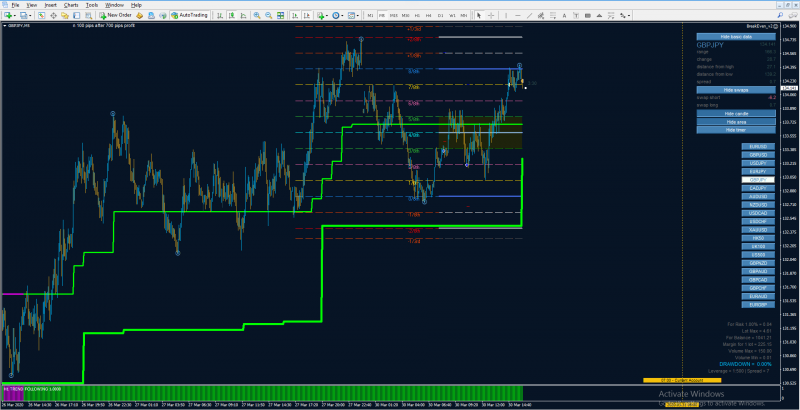This screenshot has width=800, height=410.
Task: Click the zoom out chart icon
Action: click(x=268, y=15)
